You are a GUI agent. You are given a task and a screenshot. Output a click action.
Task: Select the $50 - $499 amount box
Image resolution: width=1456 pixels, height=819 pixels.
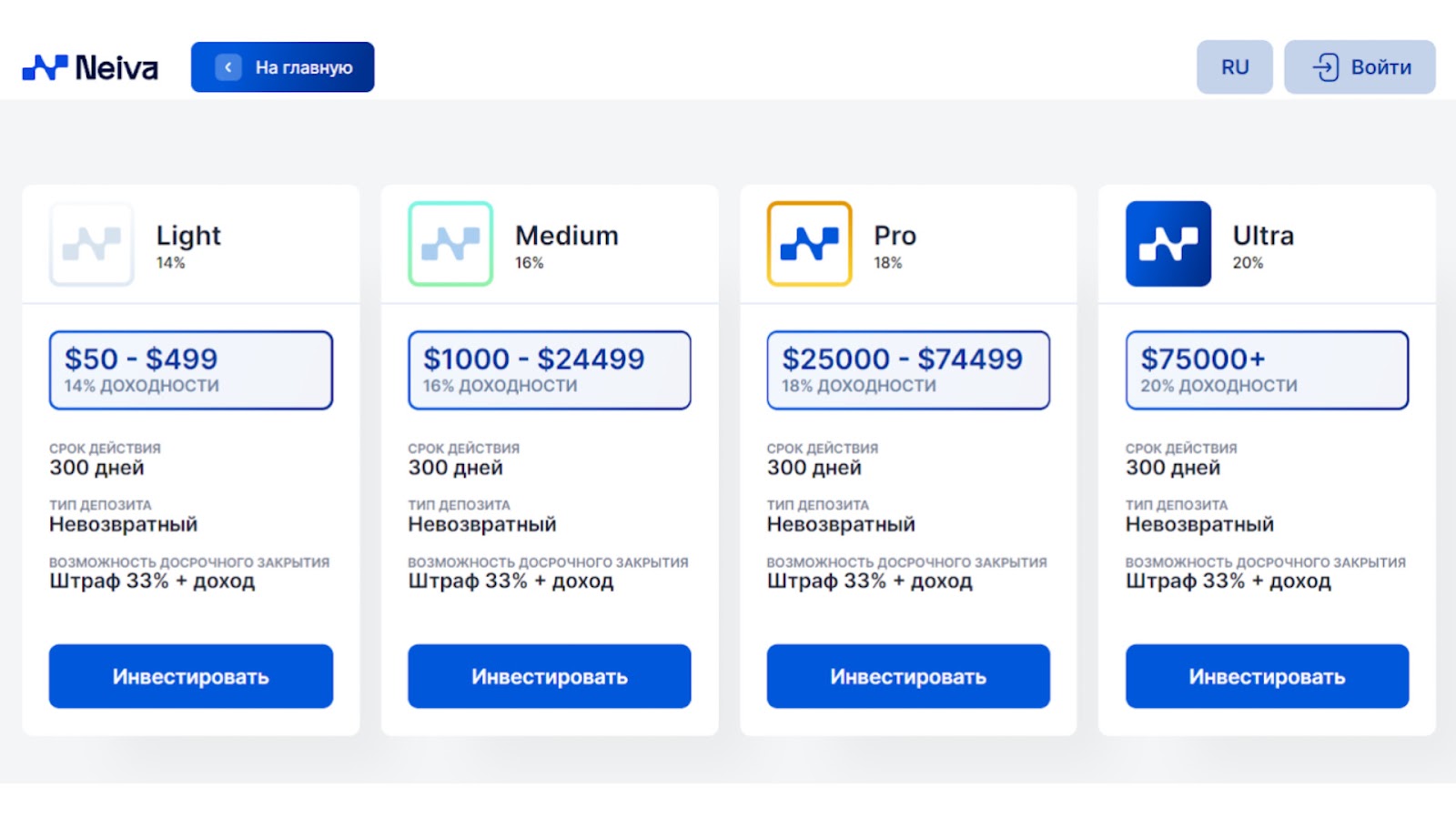click(x=191, y=370)
